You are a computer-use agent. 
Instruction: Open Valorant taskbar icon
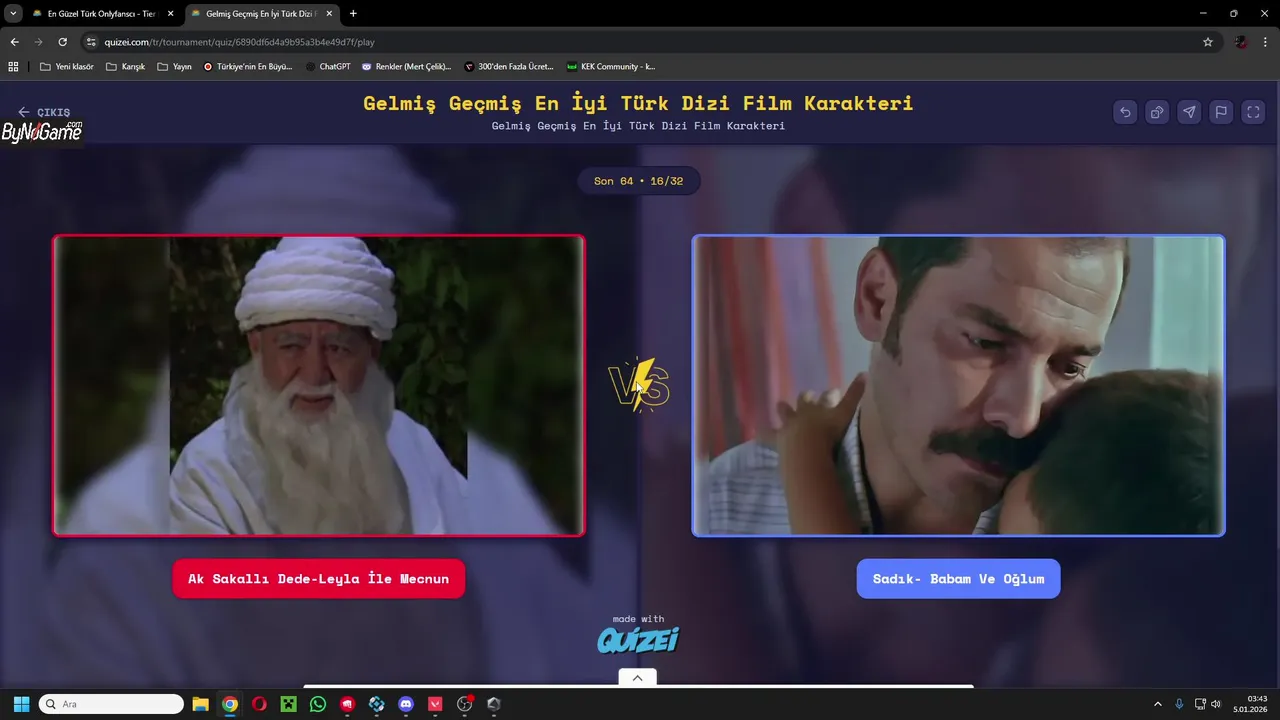(x=435, y=704)
